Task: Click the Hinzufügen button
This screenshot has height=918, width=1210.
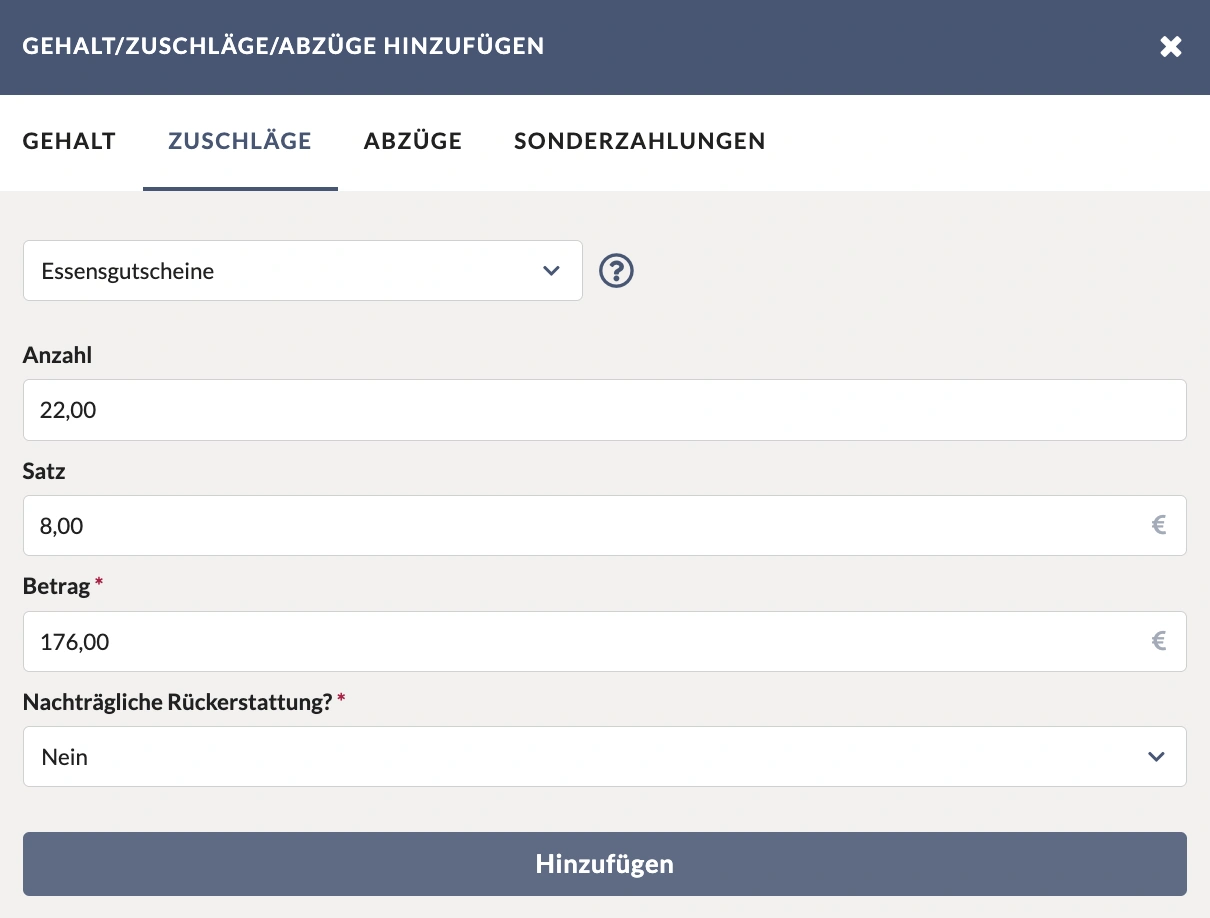Action: [x=604, y=863]
